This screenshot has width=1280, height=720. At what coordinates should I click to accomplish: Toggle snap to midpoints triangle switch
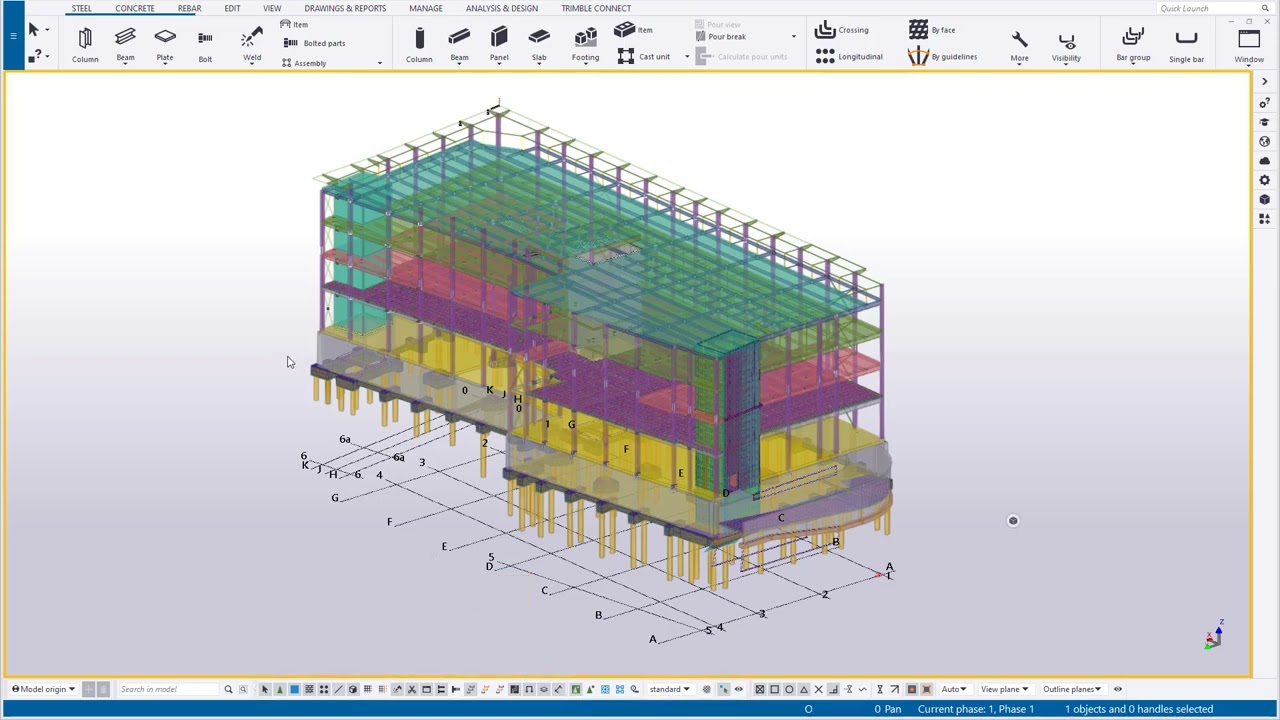804,689
